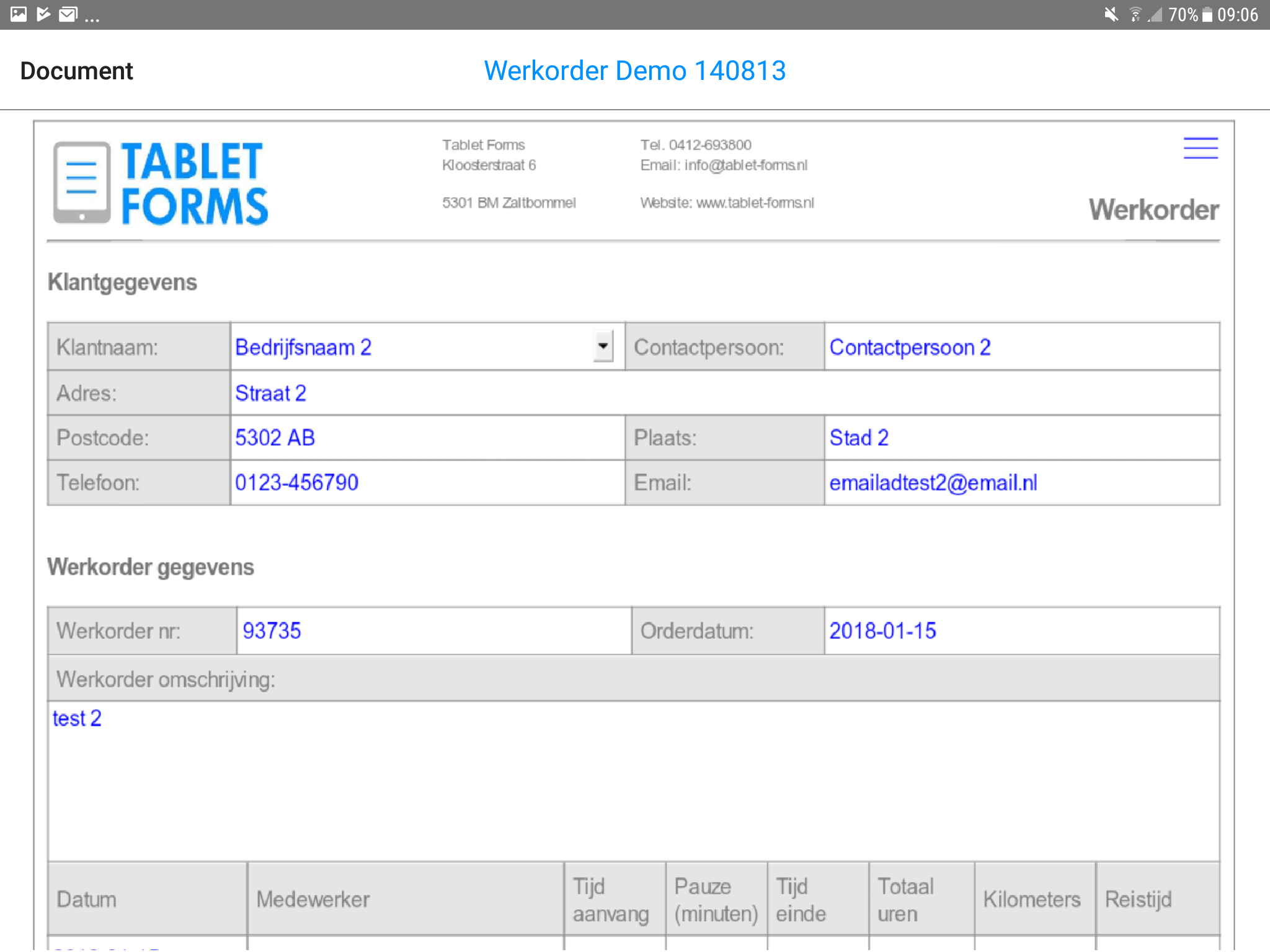Tap the gallery notification icon in status bar
Viewport: 1270px width, 952px height.
[x=19, y=14]
